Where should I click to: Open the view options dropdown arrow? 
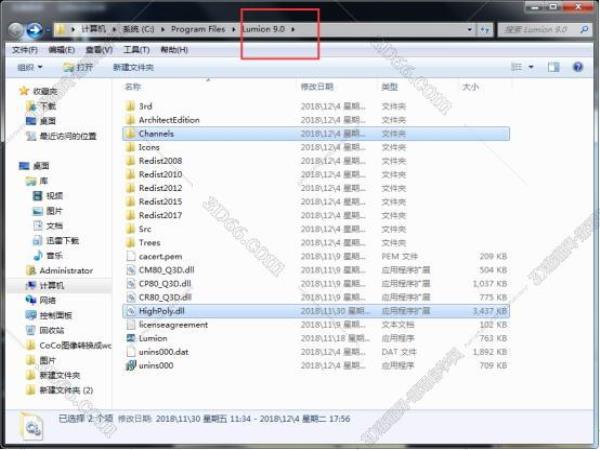click(531, 67)
